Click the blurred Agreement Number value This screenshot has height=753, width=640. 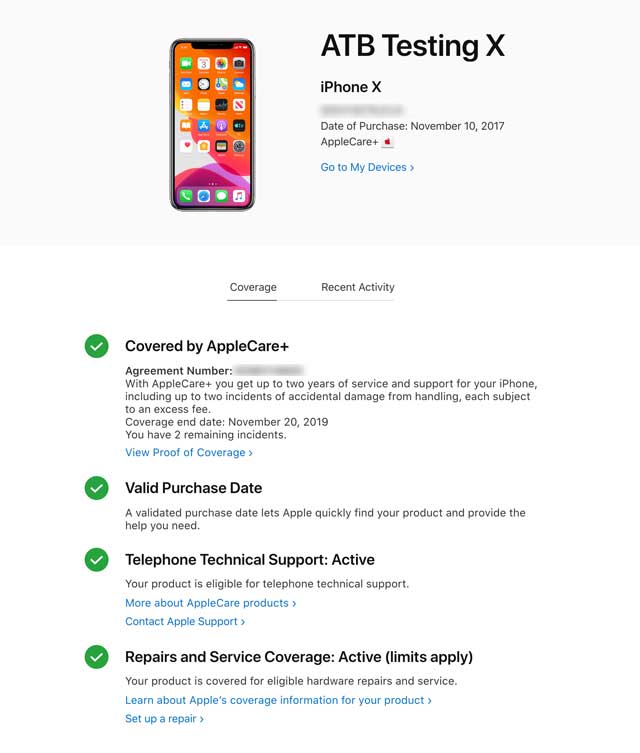[x=269, y=370]
